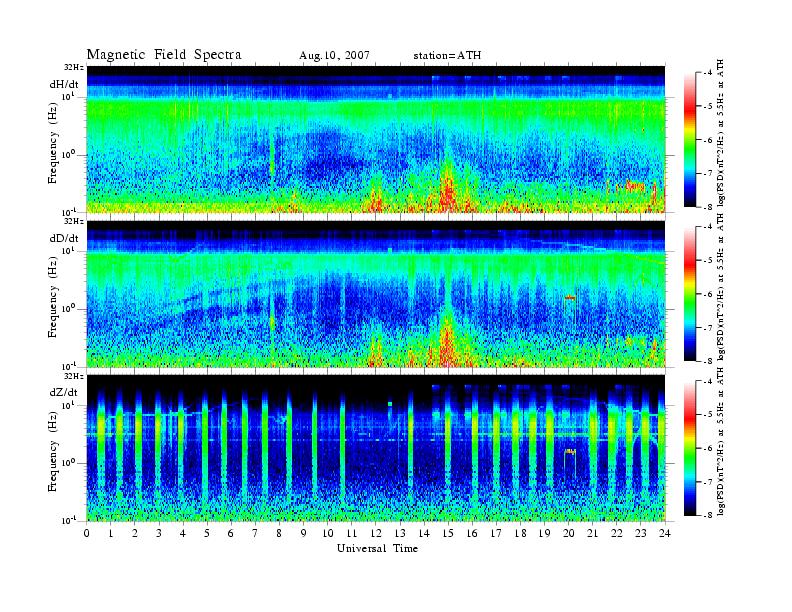Click hour tick '17' on the time axis
792x612 pixels.
point(497,534)
